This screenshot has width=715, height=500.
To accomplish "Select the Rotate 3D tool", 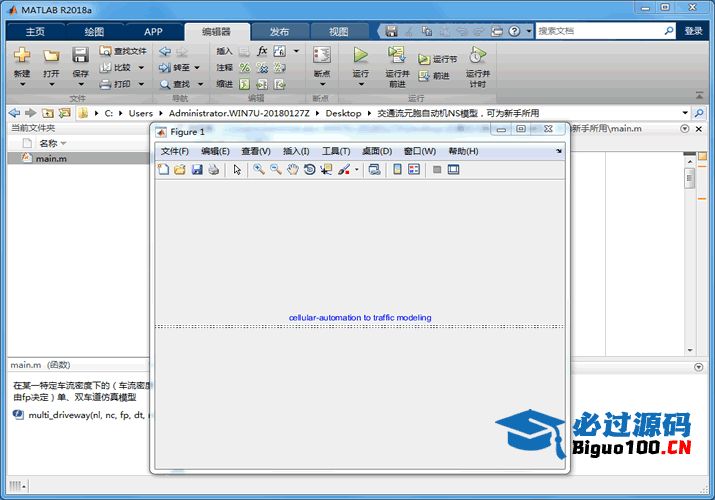I will pos(309,170).
